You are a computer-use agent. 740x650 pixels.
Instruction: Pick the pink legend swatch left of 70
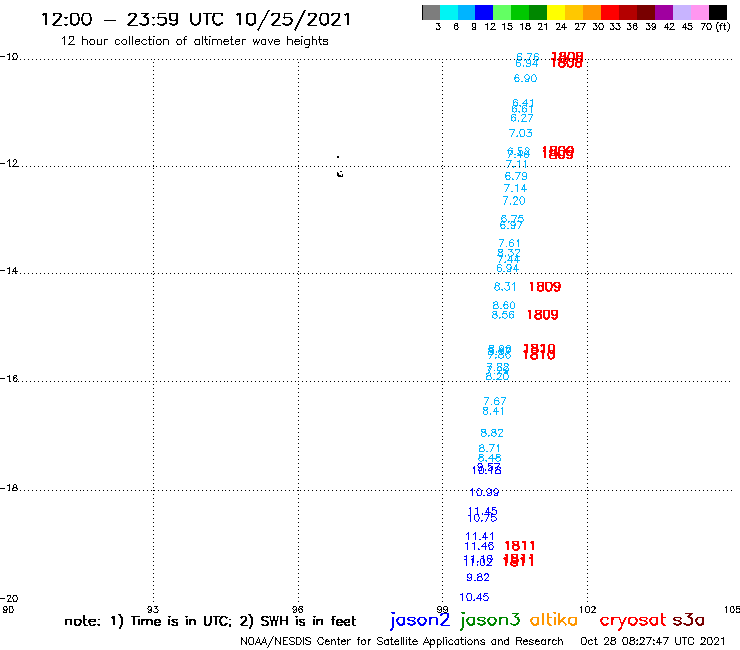coord(699,12)
